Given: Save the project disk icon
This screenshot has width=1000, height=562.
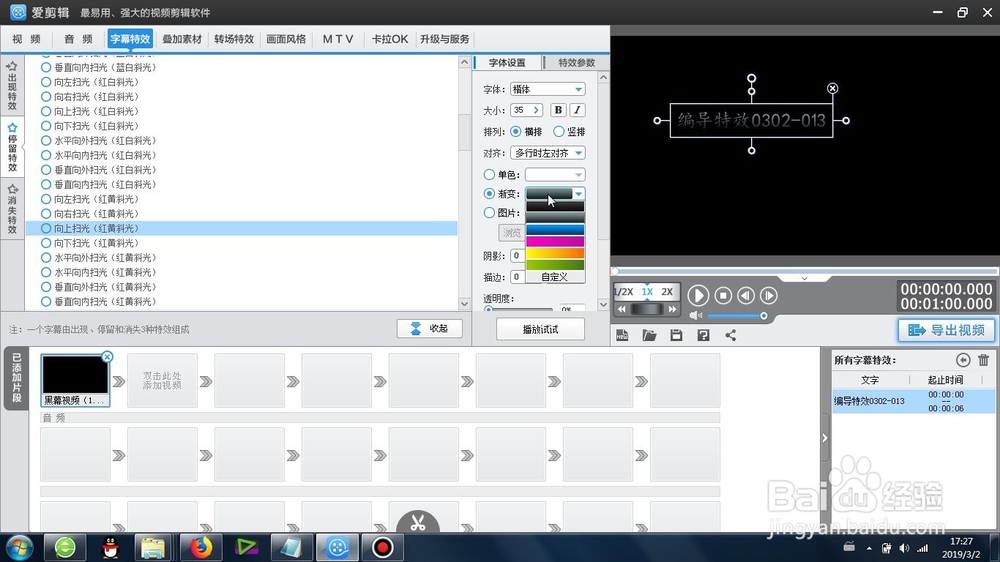Looking at the screenshot, I should pos(676,335).
